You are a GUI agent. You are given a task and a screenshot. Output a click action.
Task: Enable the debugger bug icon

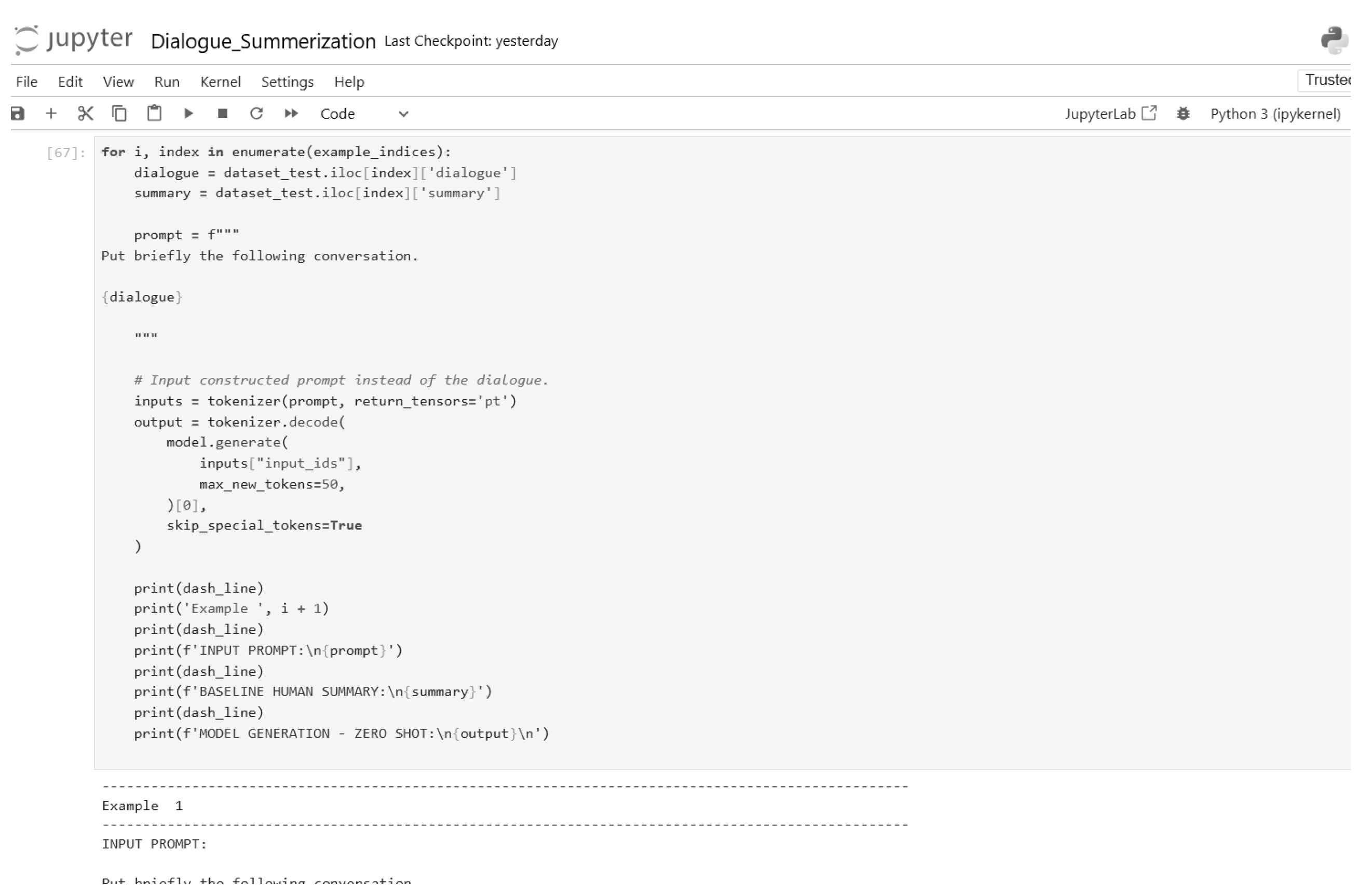click(1183, 114)
